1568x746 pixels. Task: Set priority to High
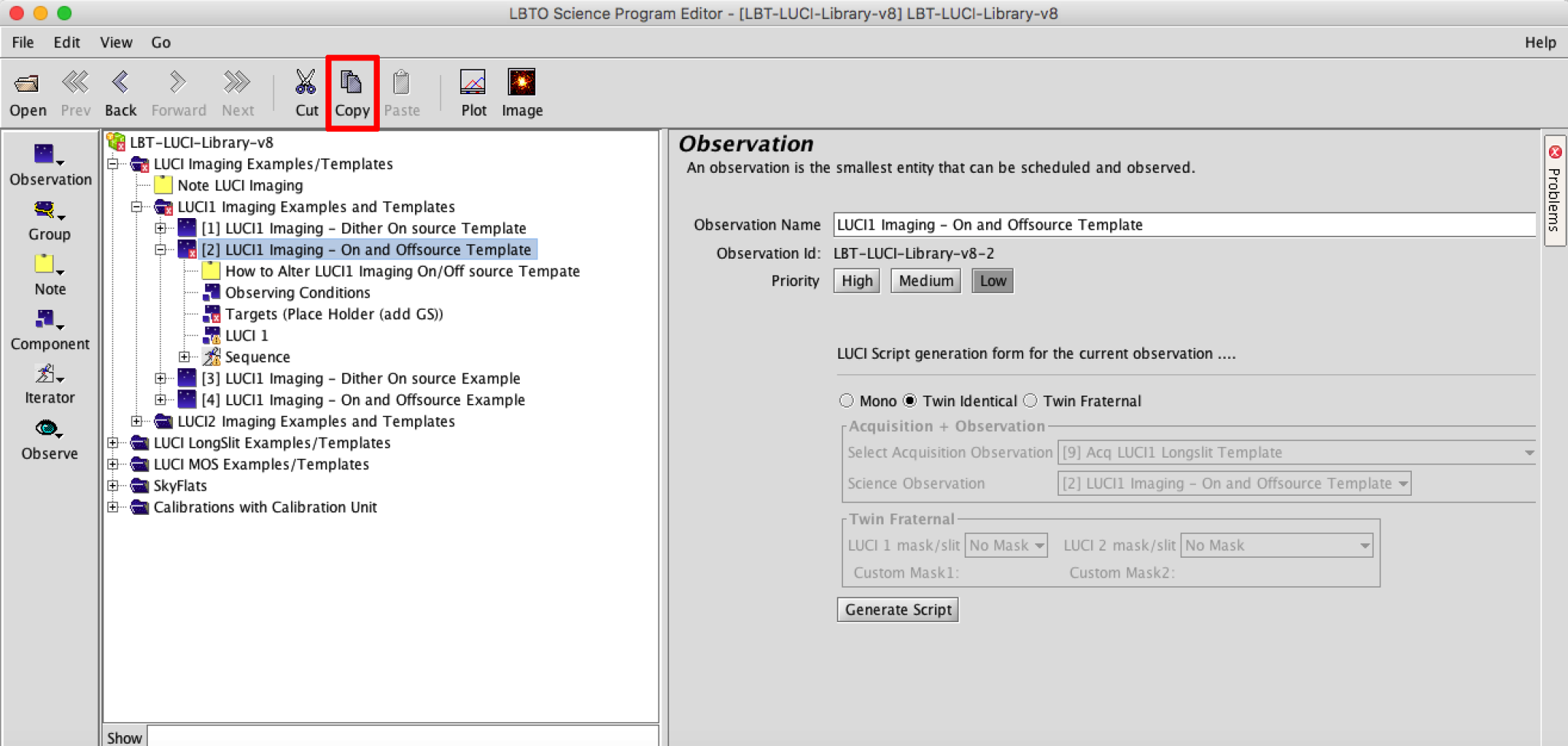pyautogui.click(x=857, y=281)
